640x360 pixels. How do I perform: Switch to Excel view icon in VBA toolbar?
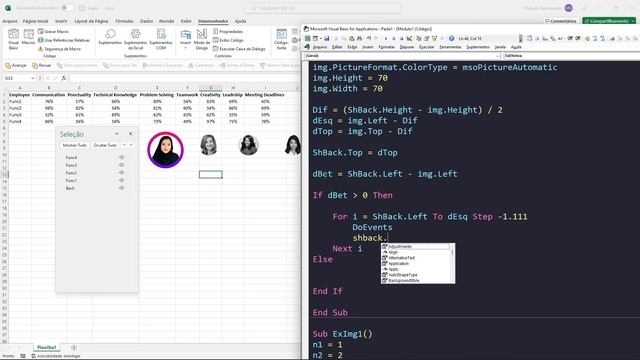308,38
